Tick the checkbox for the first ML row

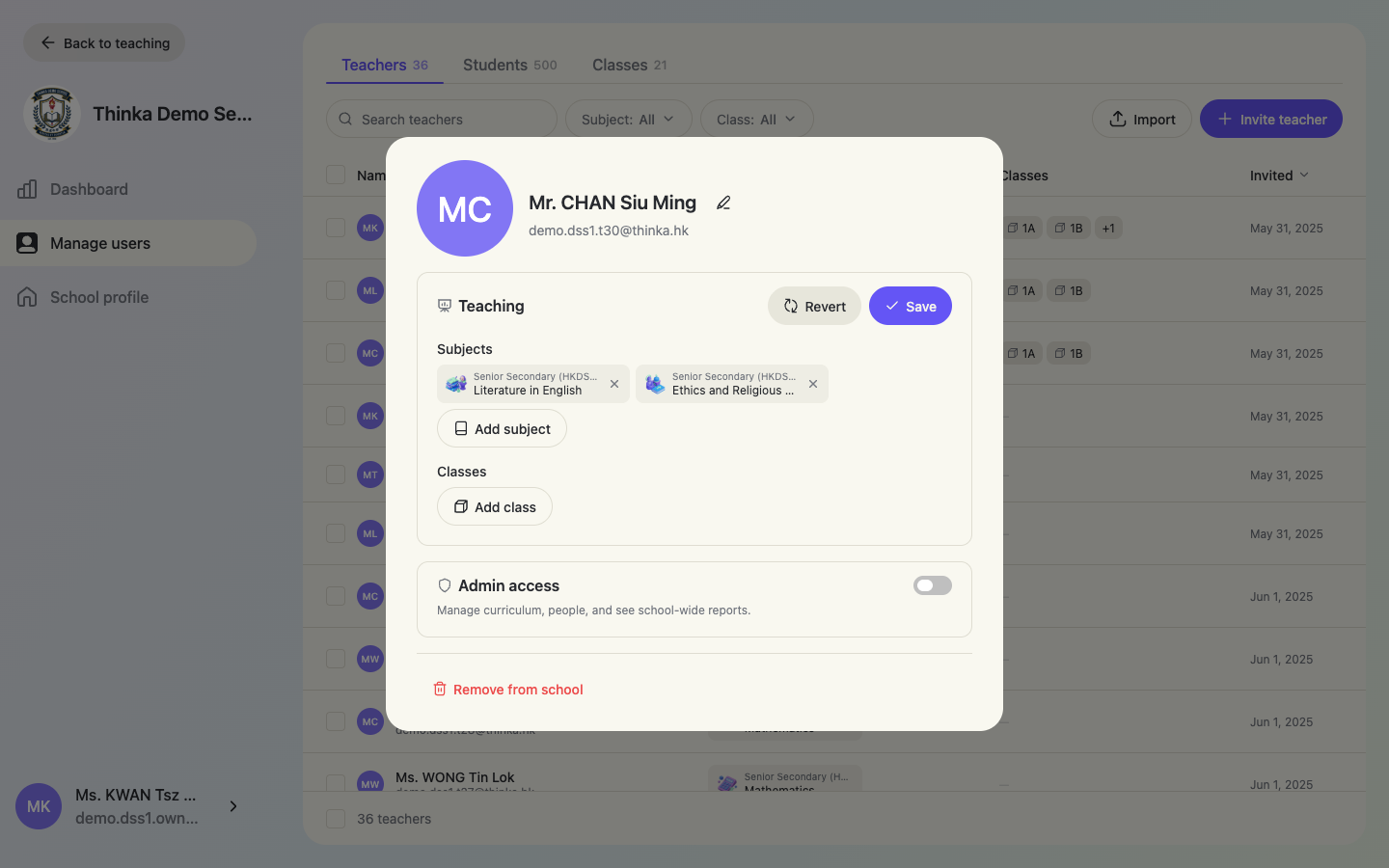336,290
